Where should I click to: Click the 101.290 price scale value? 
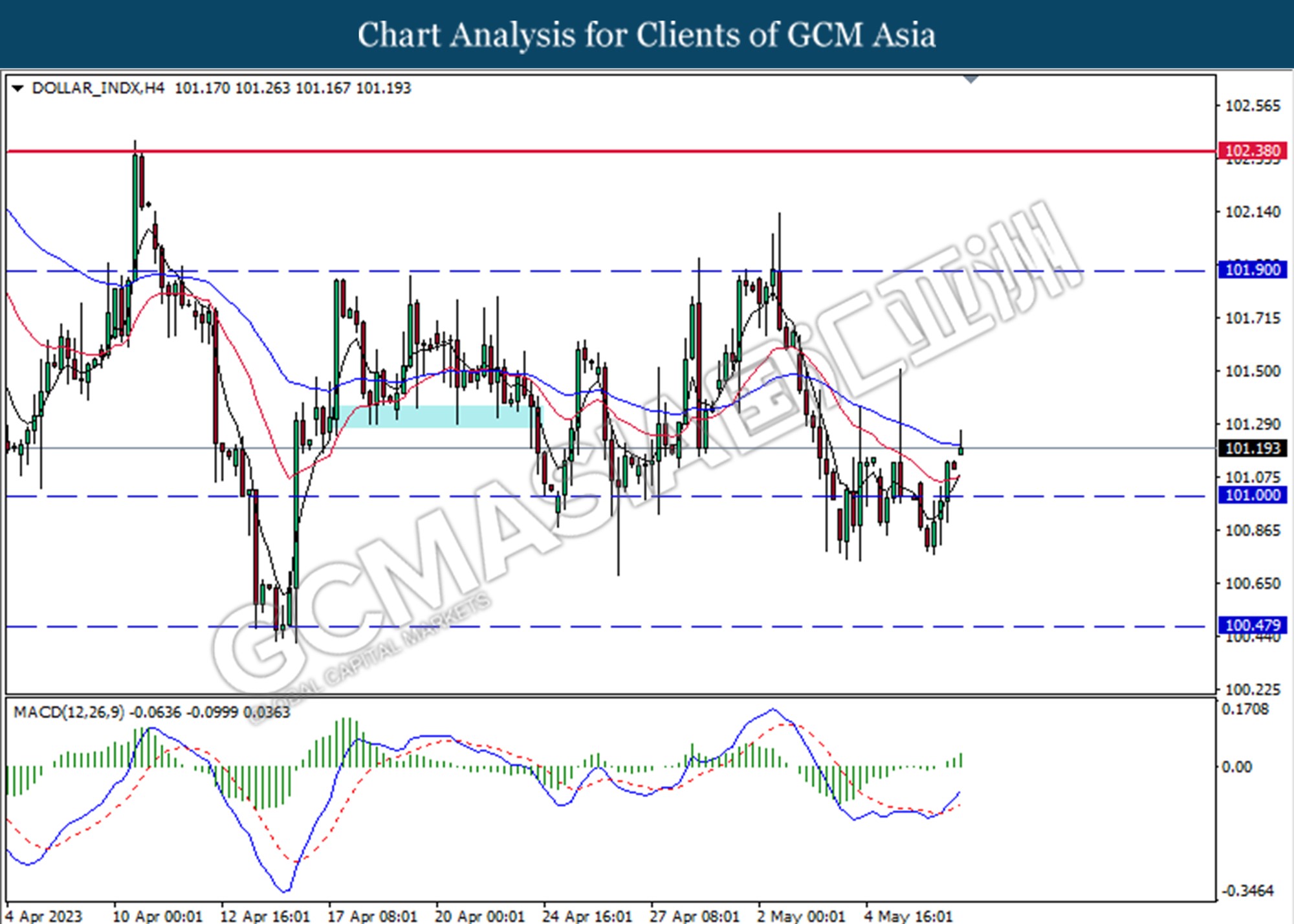pos(1253,424)
